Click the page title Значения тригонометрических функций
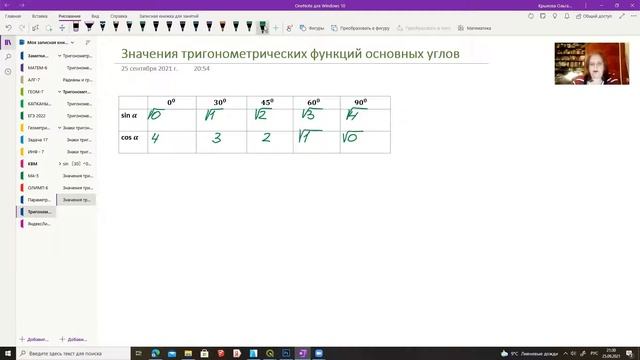The width and height of the screenshot is (640, 360). click(290, 53)
